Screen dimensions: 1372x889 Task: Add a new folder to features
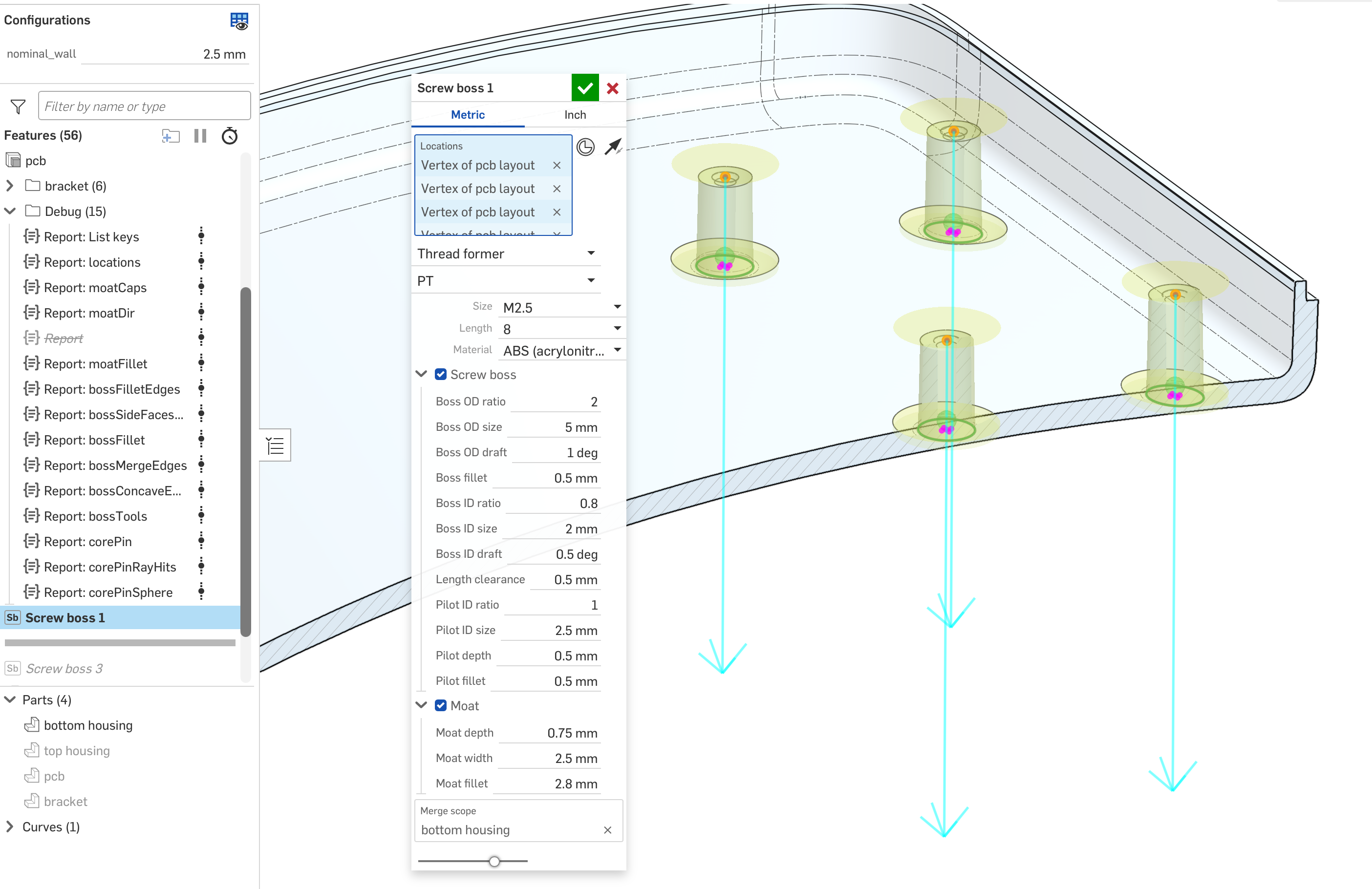pyautogui.click(x=171, y=136)
